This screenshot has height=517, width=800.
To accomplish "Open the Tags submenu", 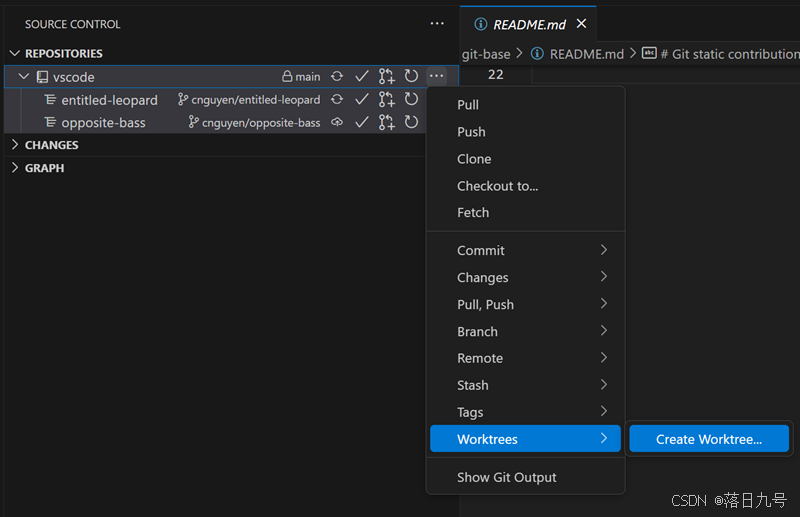I will 526,412.
